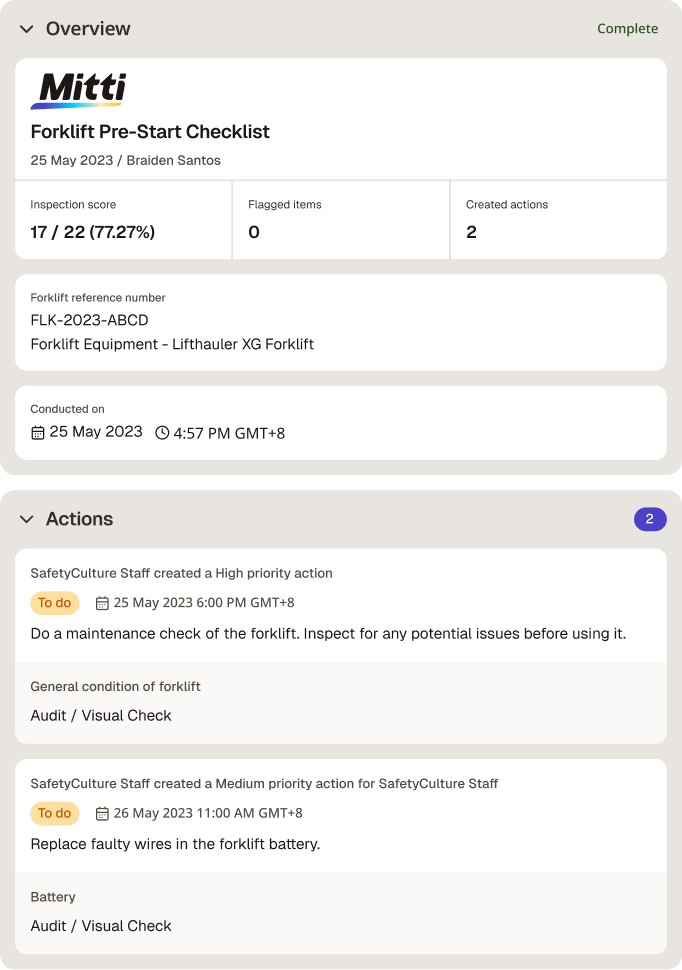Click clock icon next to 4:57 PM GMT+8
Viewport: 682px width, 970px height.
(x=162, y=433)
